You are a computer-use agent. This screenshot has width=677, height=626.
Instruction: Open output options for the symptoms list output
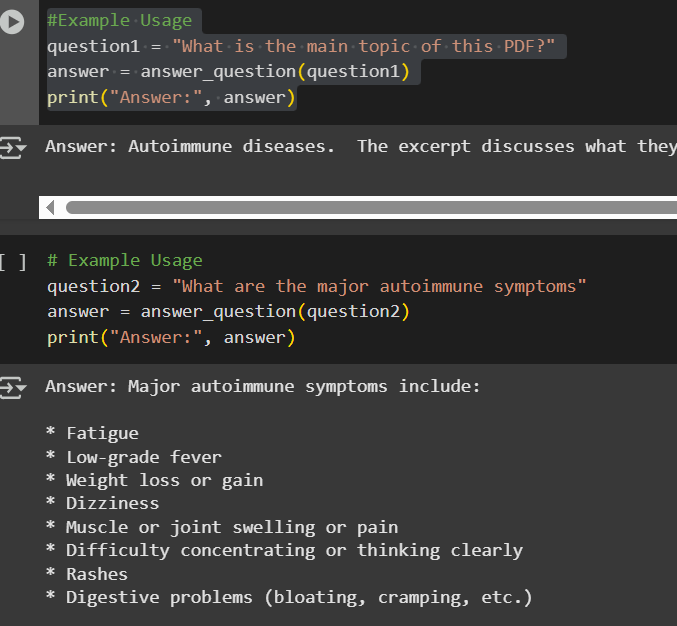tap(13, 387)
